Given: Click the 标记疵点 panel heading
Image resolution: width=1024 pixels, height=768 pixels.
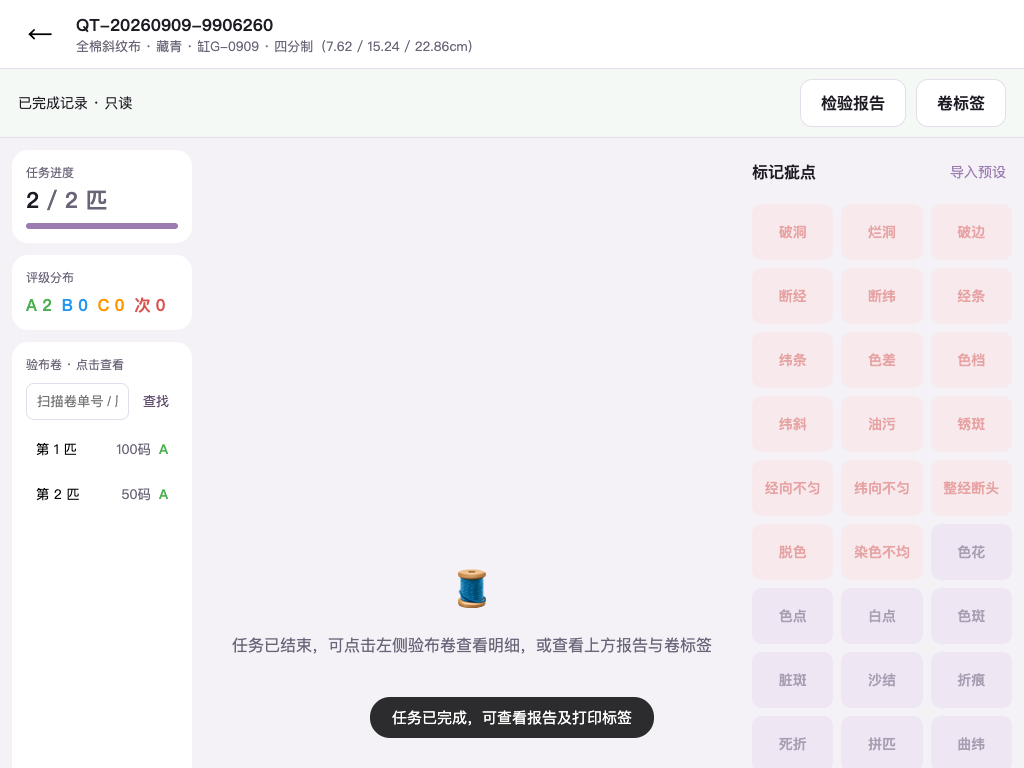Looking at the screenshot, I should click(784, 172).
